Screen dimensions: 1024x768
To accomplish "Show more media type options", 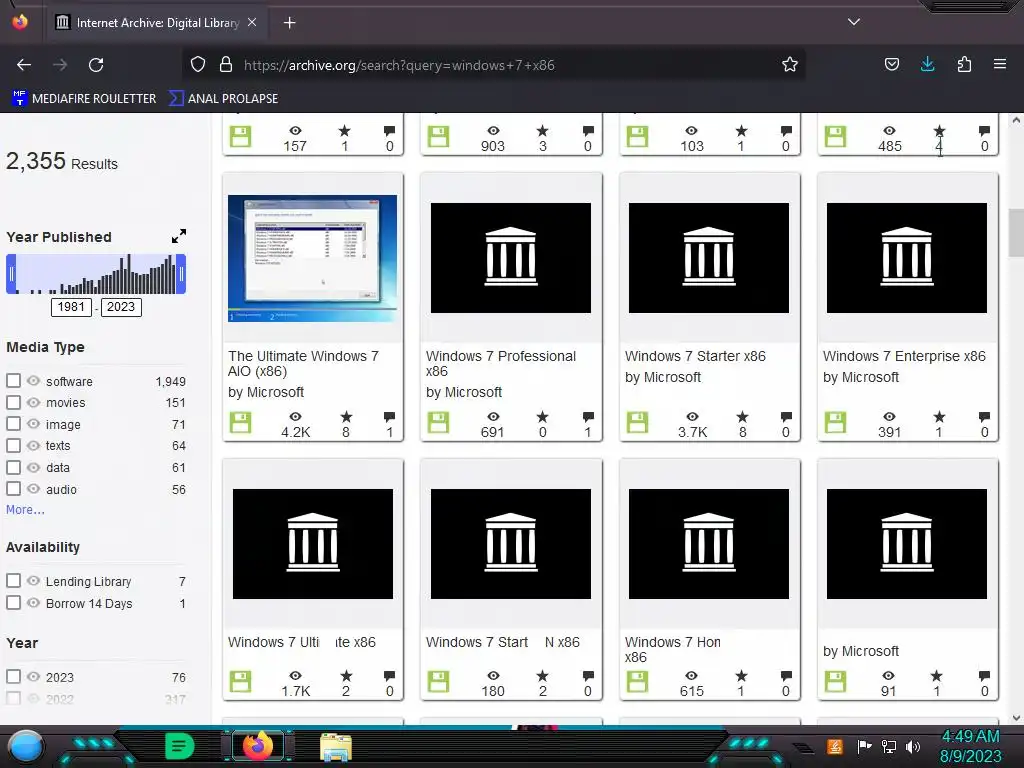I will [x=25, y=509].
